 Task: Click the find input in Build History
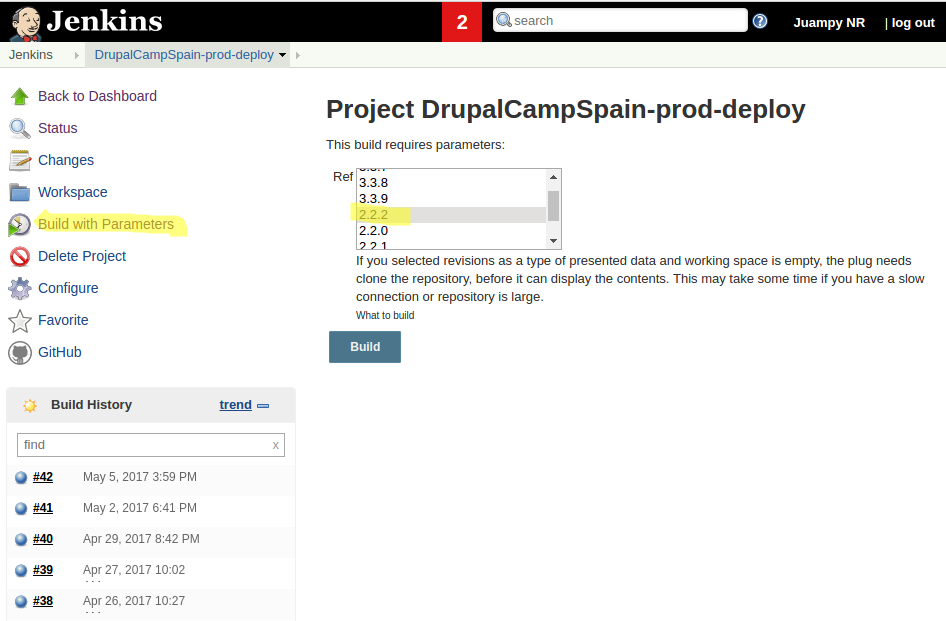151,445
